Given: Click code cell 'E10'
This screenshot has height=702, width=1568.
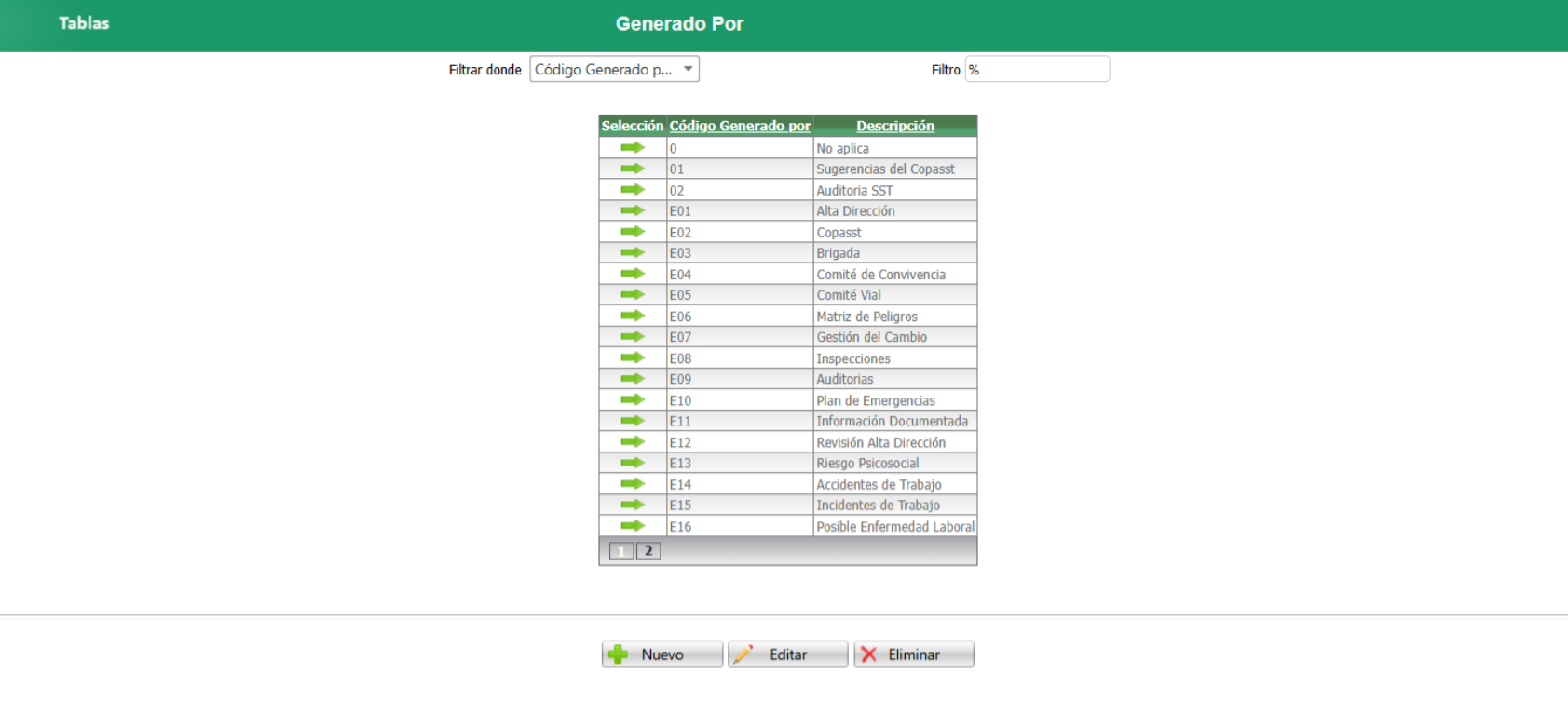Looking at the screenshot, I should coord(740,399).
